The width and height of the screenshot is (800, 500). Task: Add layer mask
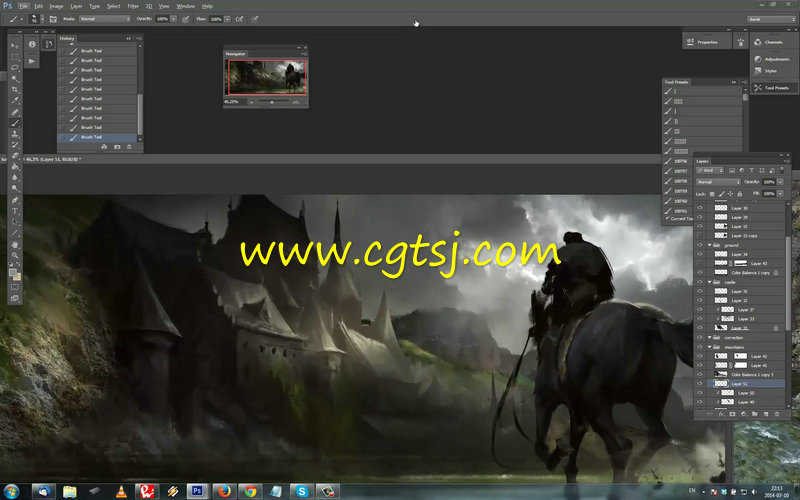pyautogui.click(x=732, y=414)
